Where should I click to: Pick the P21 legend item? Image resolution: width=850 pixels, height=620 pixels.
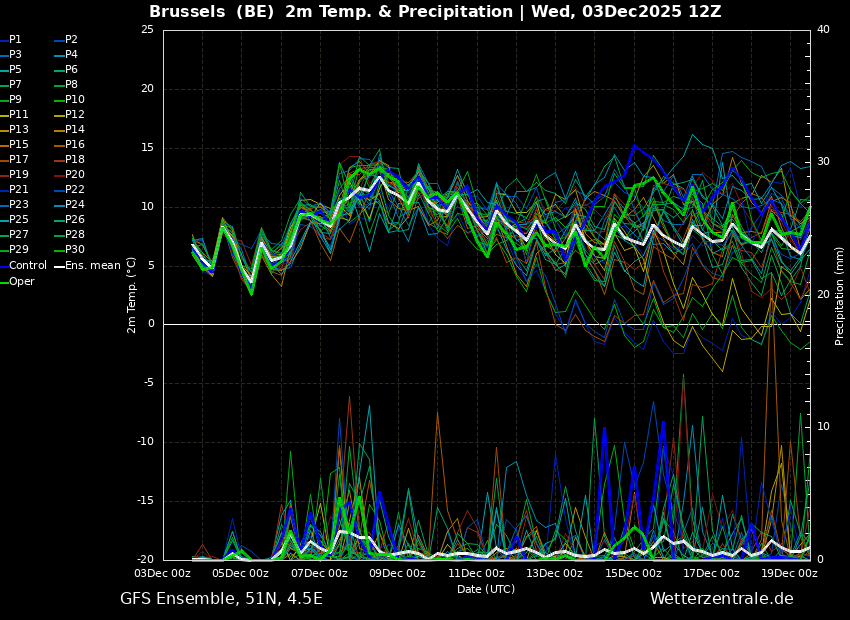(14, 190)
